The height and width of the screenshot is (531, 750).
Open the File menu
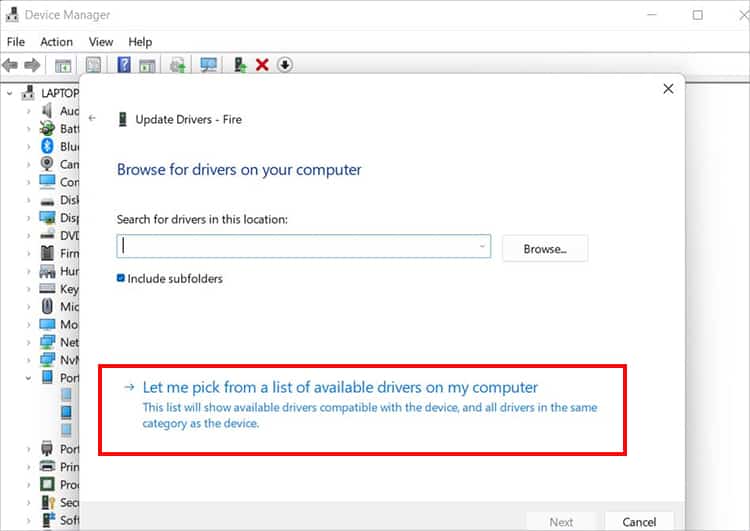(16, 42)
